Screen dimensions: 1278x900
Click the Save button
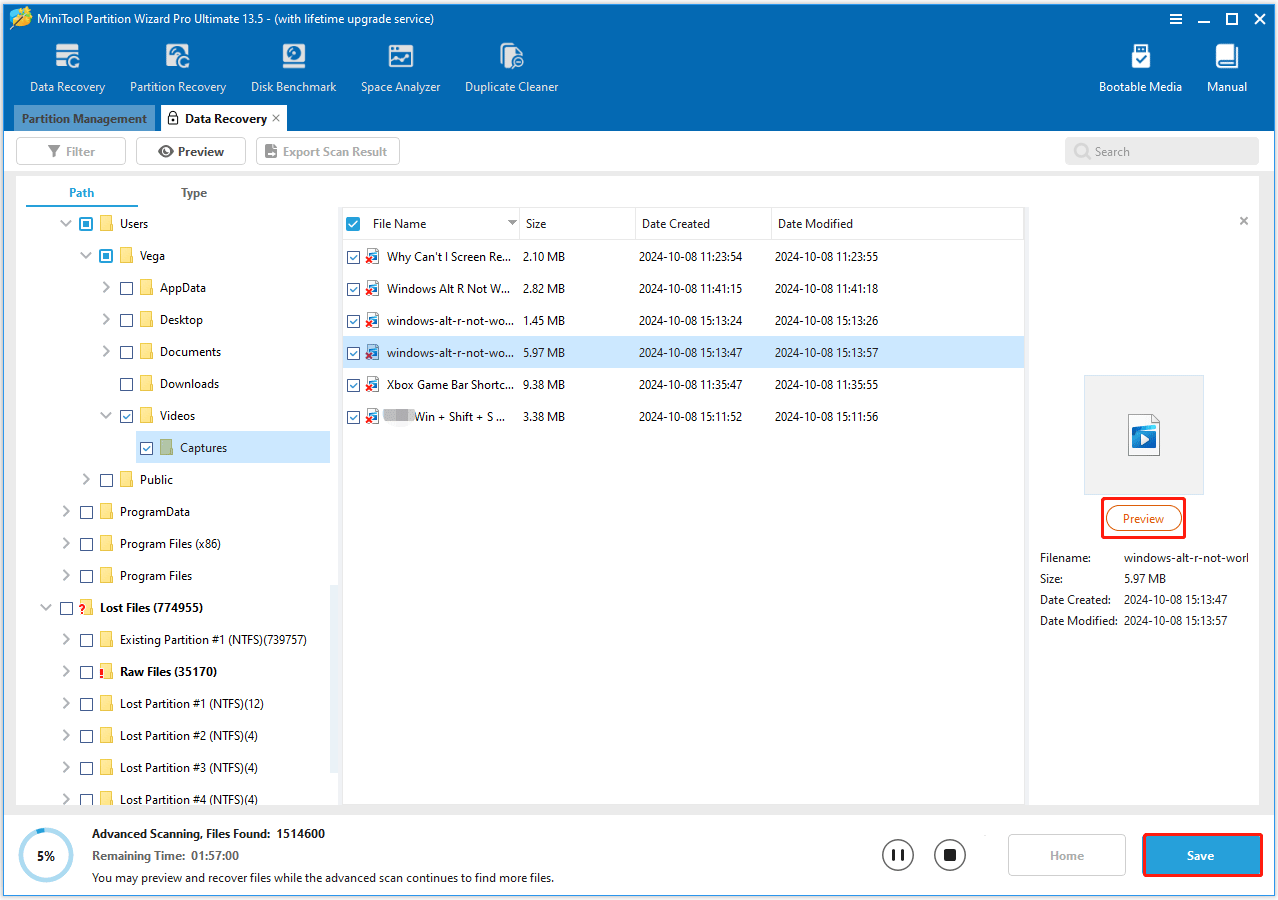(x=1201, y=855)
